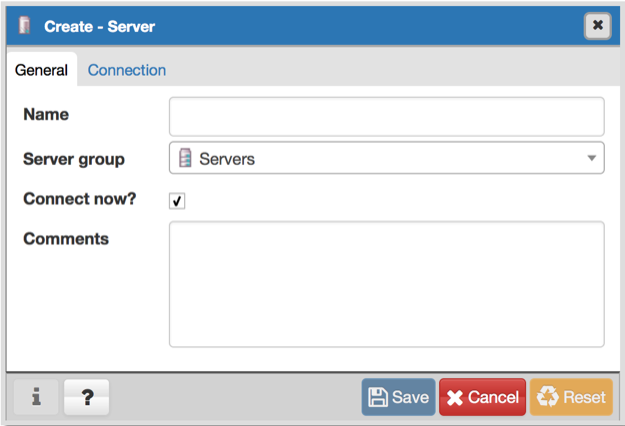Cancel server creation
The width and height of the screenshot is (625, 426).
tap(482, 397)
